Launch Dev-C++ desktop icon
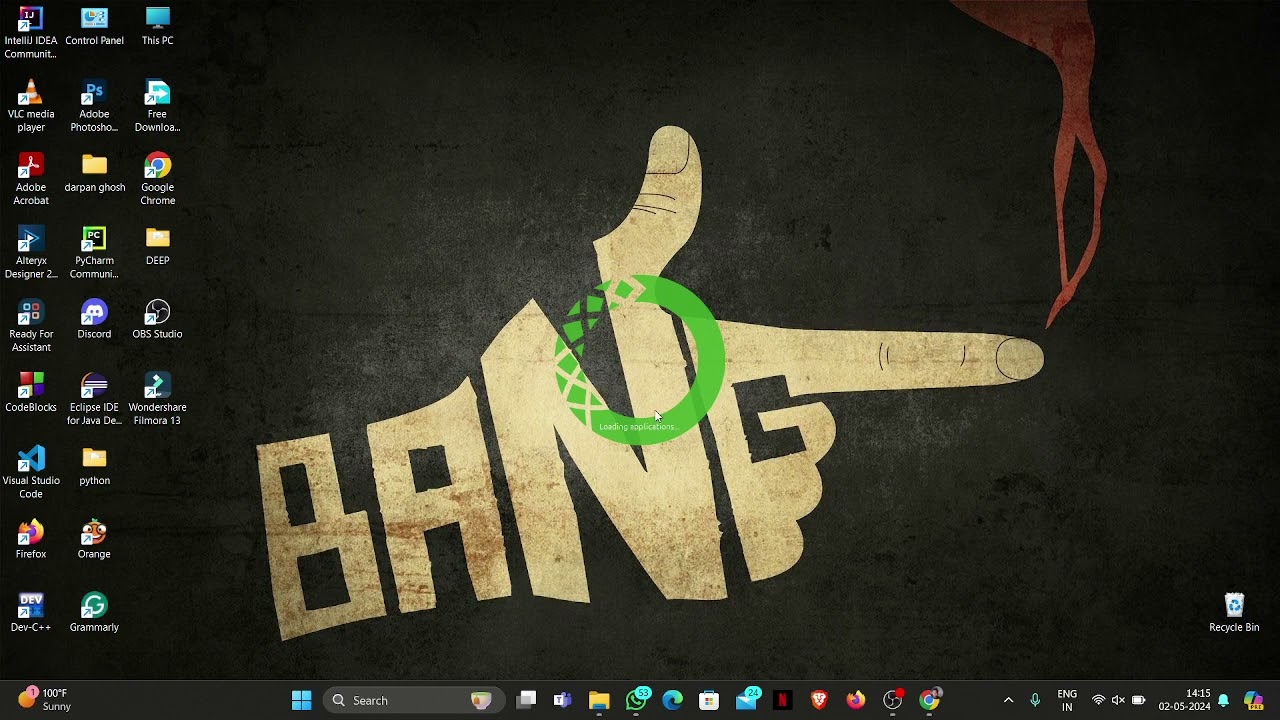This screenshot has width=1280, height=720. (31, 613)
